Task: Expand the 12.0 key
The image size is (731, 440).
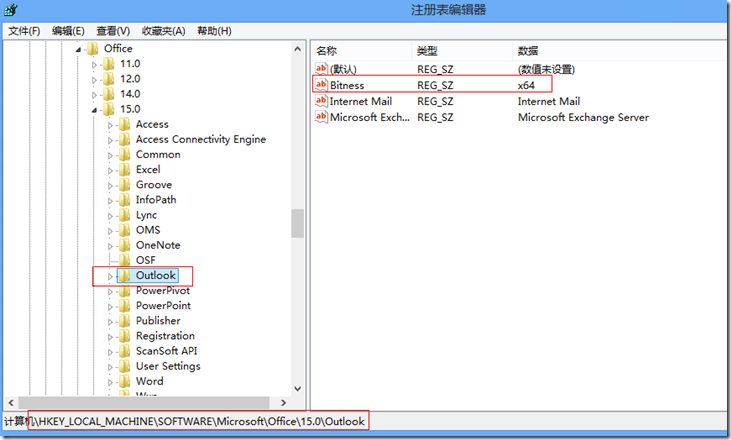Action: 94,80
